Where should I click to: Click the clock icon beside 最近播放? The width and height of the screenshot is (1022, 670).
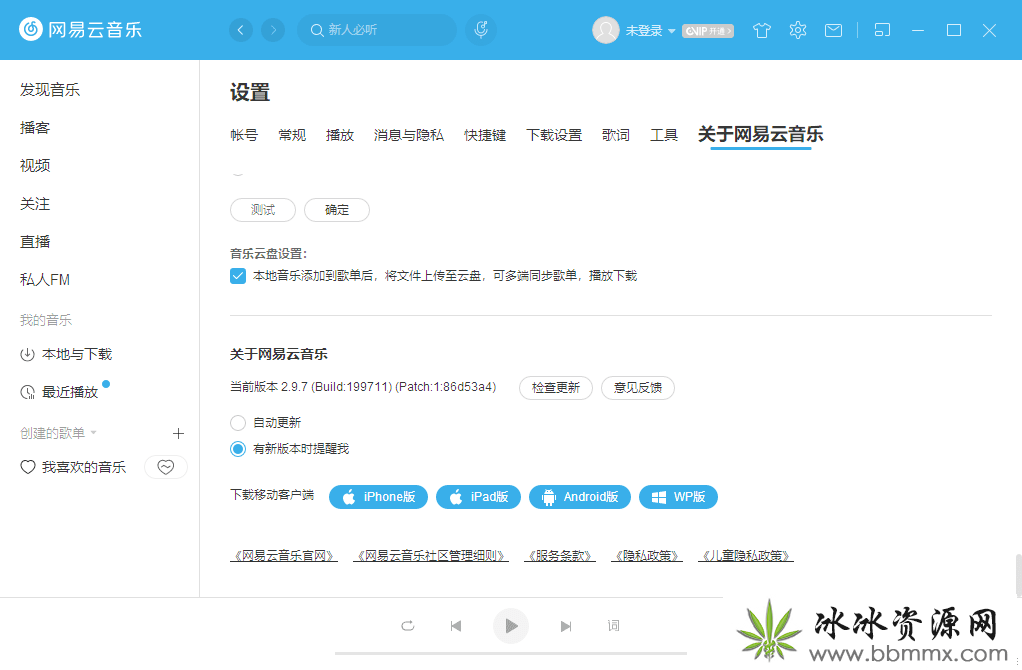(x=27, y=392)
